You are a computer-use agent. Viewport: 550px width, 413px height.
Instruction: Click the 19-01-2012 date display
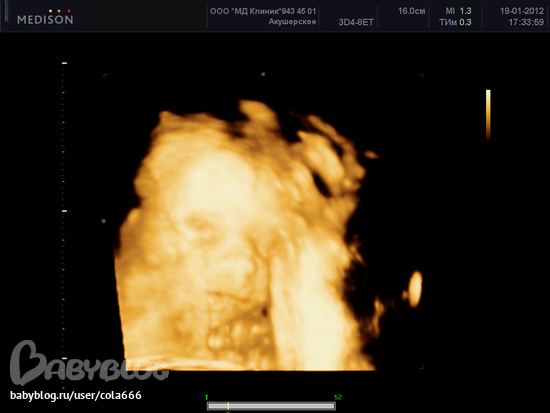(x=522, y=11)
